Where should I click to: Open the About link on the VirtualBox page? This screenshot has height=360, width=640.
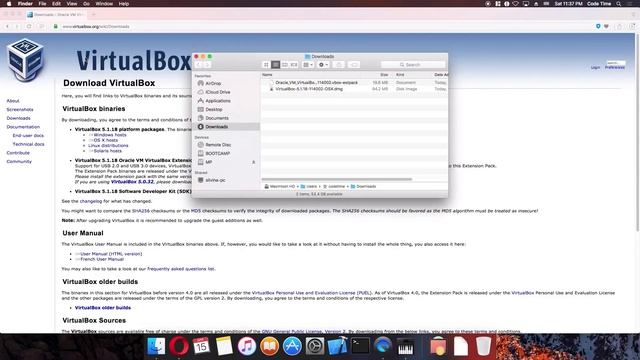click(13, 101)
